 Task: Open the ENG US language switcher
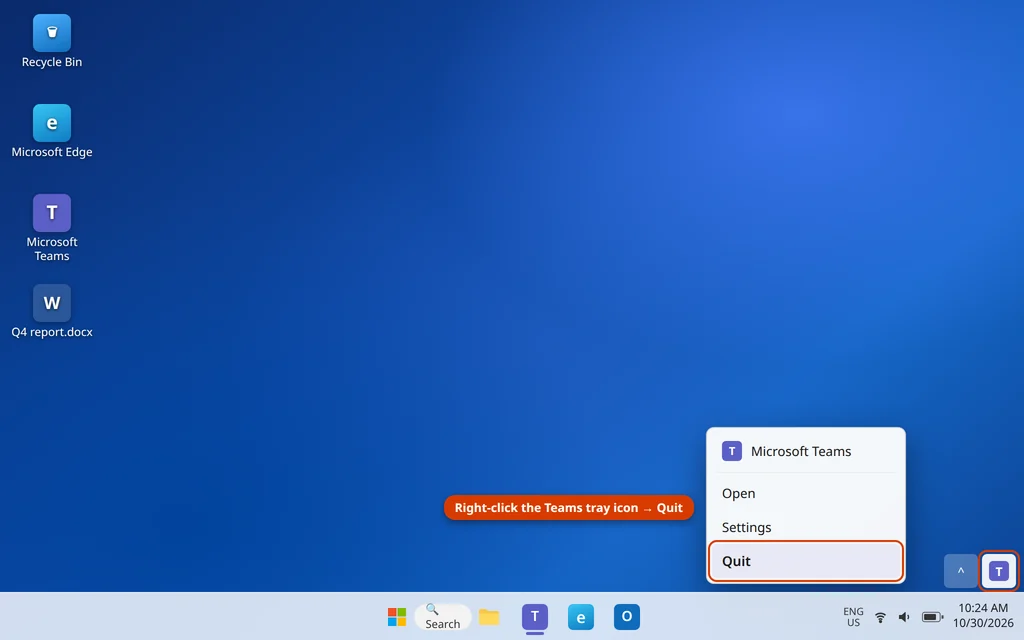click(853, 616)
